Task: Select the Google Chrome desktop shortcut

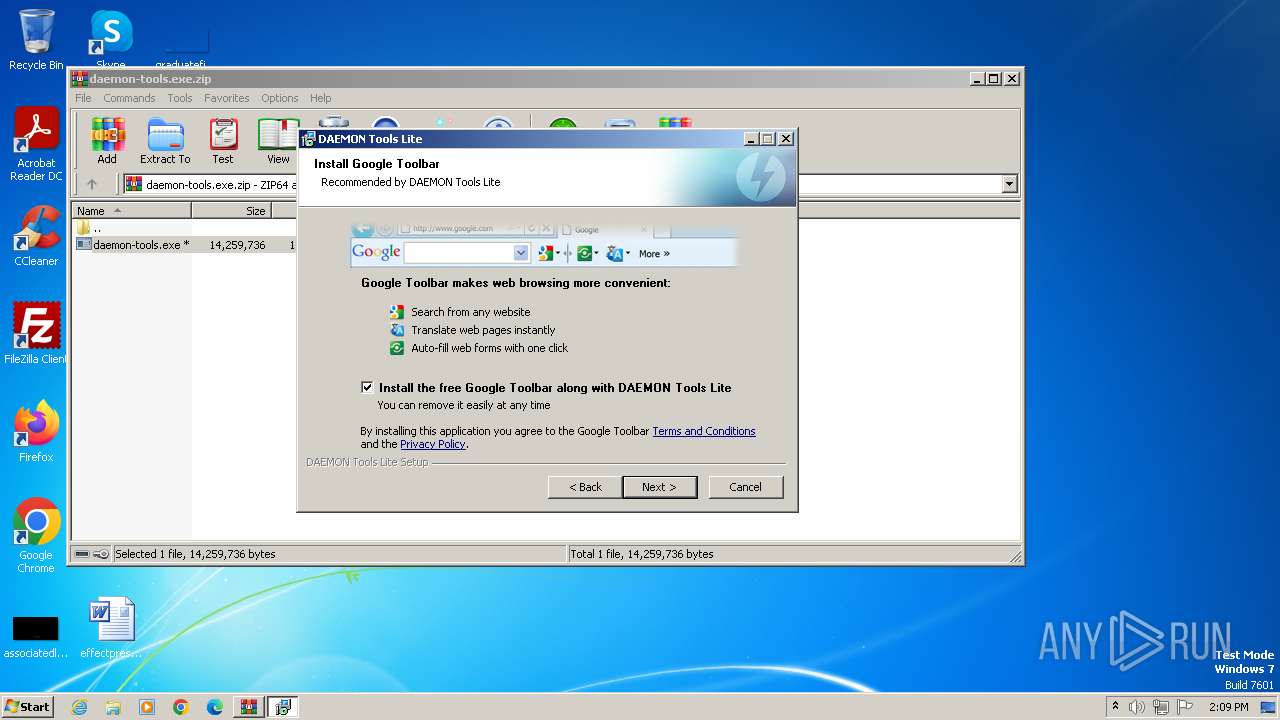Action: tap(36, 535)
